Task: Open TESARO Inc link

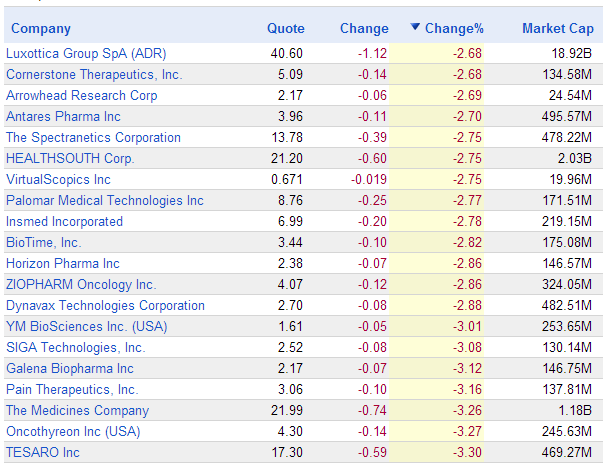Action: pyautogui.click(x=43, y=453)
